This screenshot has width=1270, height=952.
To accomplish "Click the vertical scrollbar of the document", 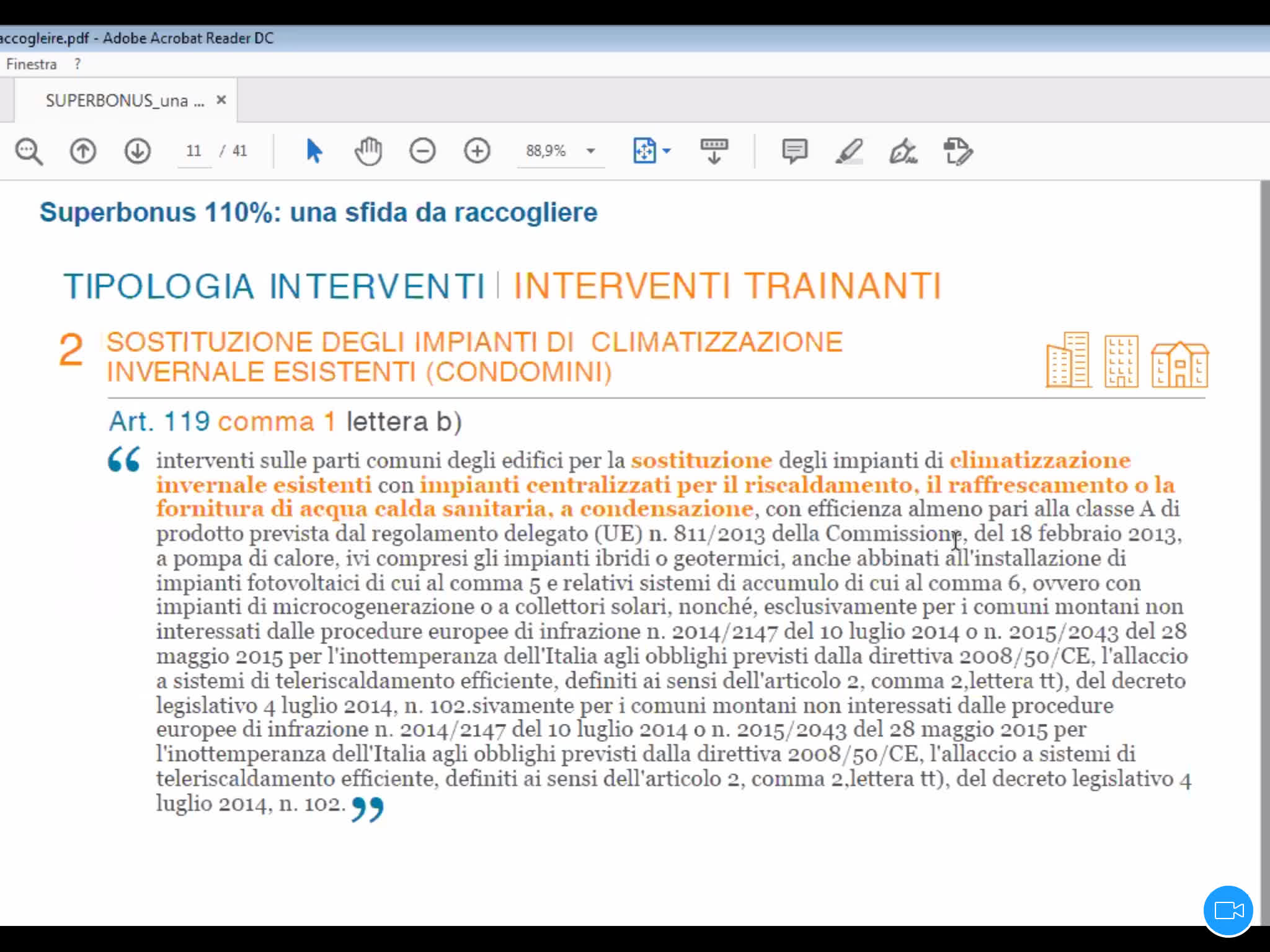I will pos(1264,552).
